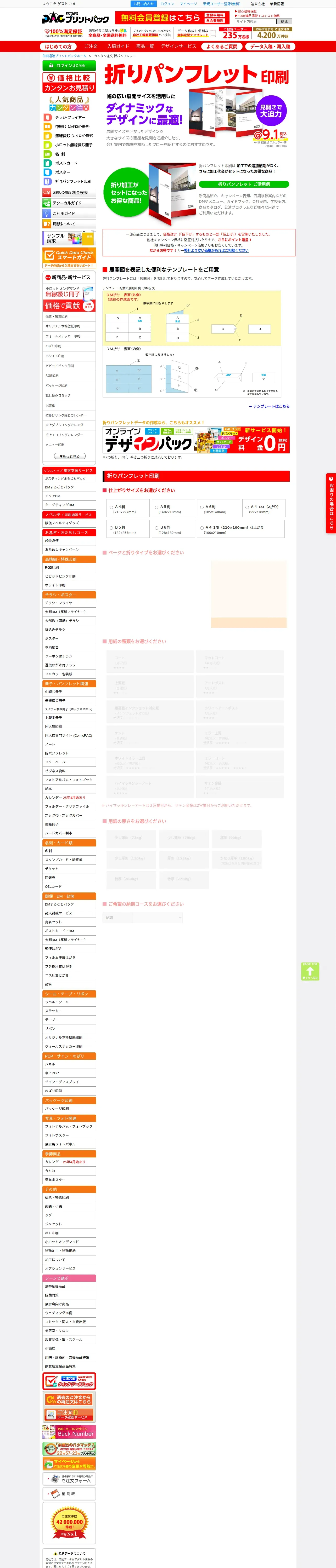Image resolution: width=336 pixels, height=1568 pixels.
Task: Click the 新規ユーザー登録(無料) top link
Action: point(221,4)
